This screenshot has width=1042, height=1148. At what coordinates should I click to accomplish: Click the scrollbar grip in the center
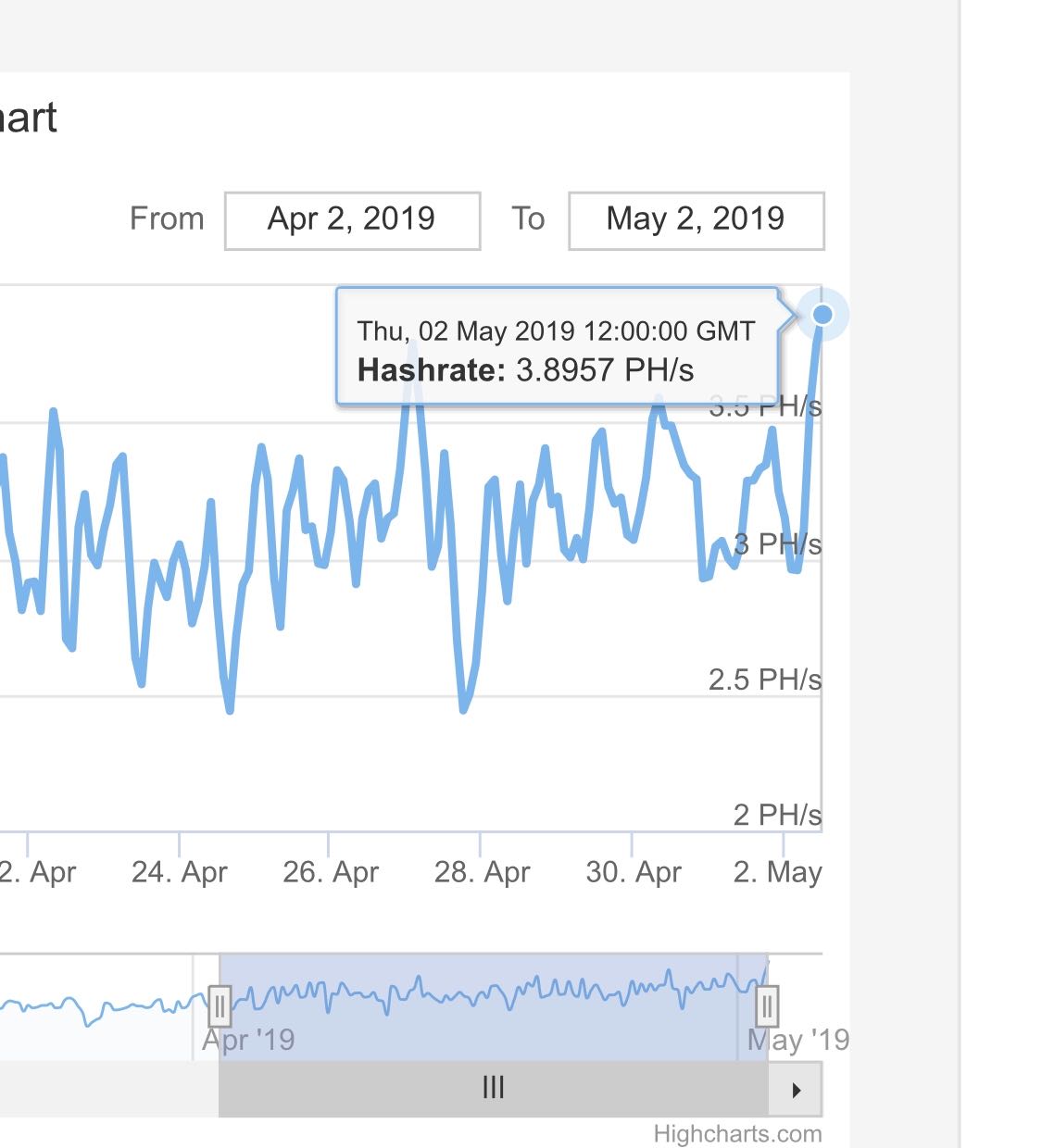494,1089
